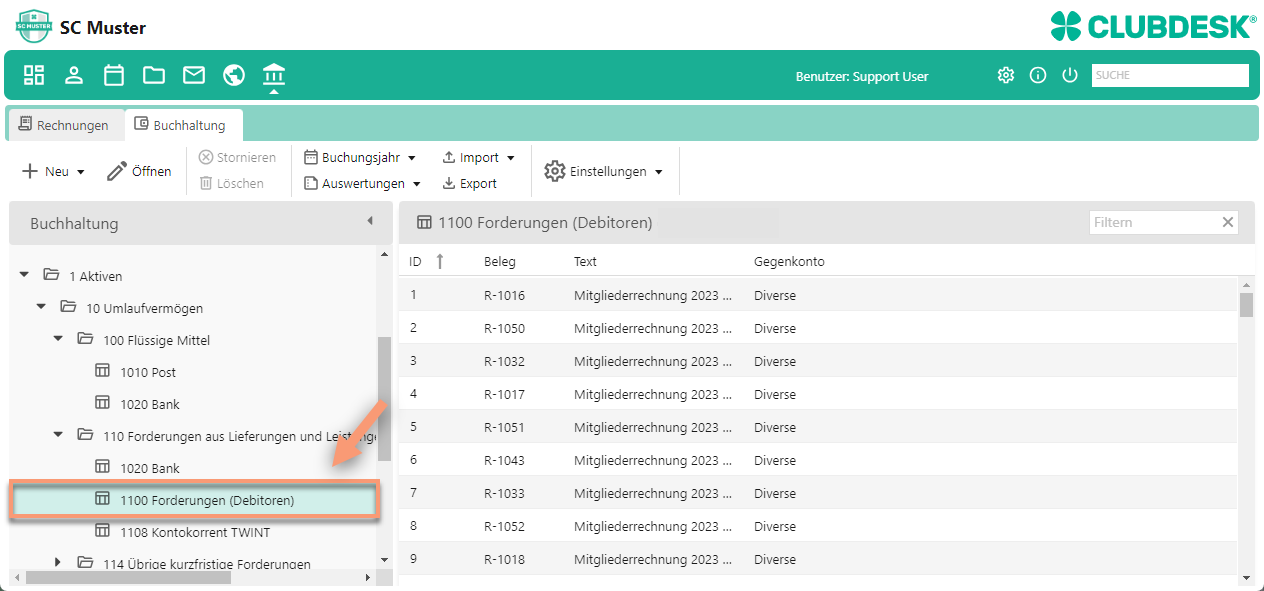Collapse the Buchhaltung side panel arrow
The width and height of the screenshot is (1264, 591).
point(369,221)
